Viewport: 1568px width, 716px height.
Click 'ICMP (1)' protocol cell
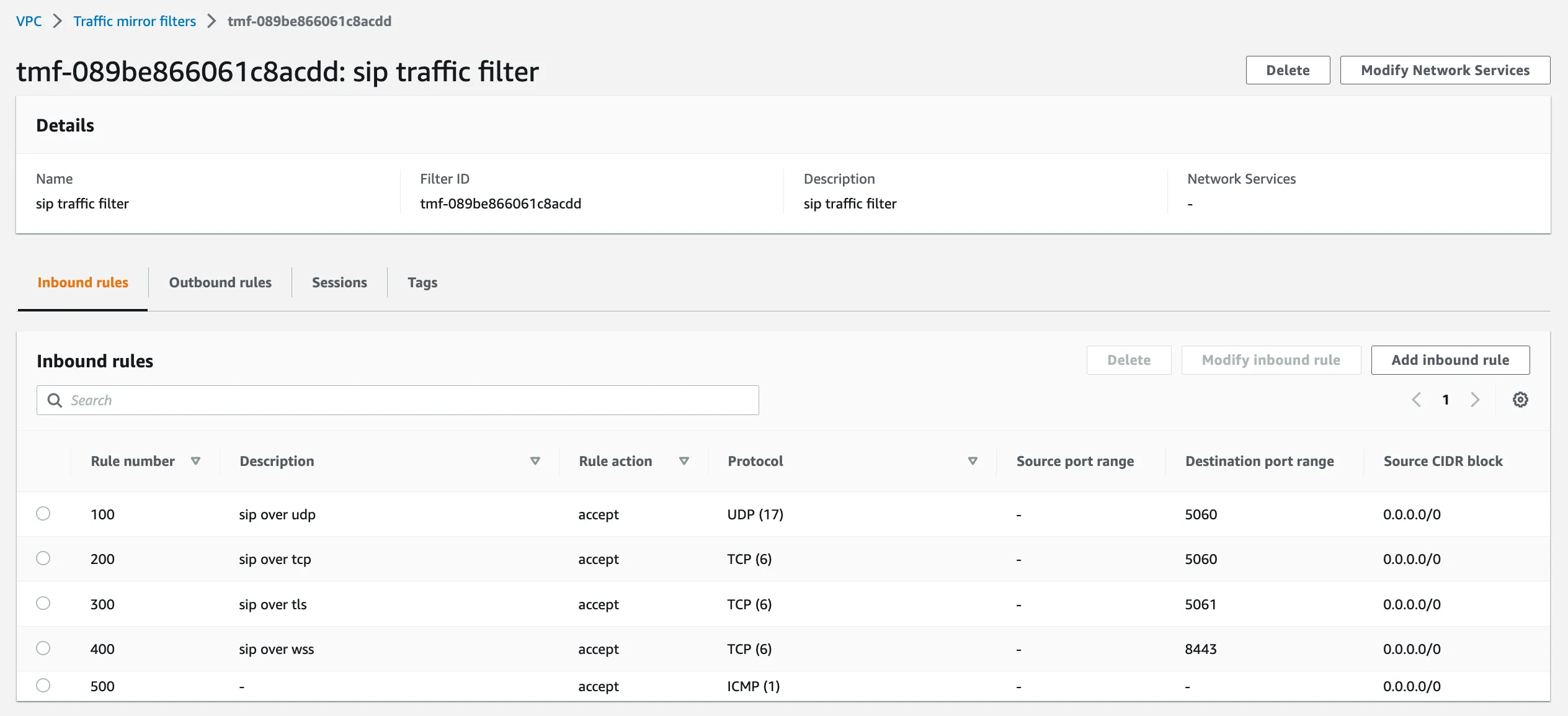point(753,686)
